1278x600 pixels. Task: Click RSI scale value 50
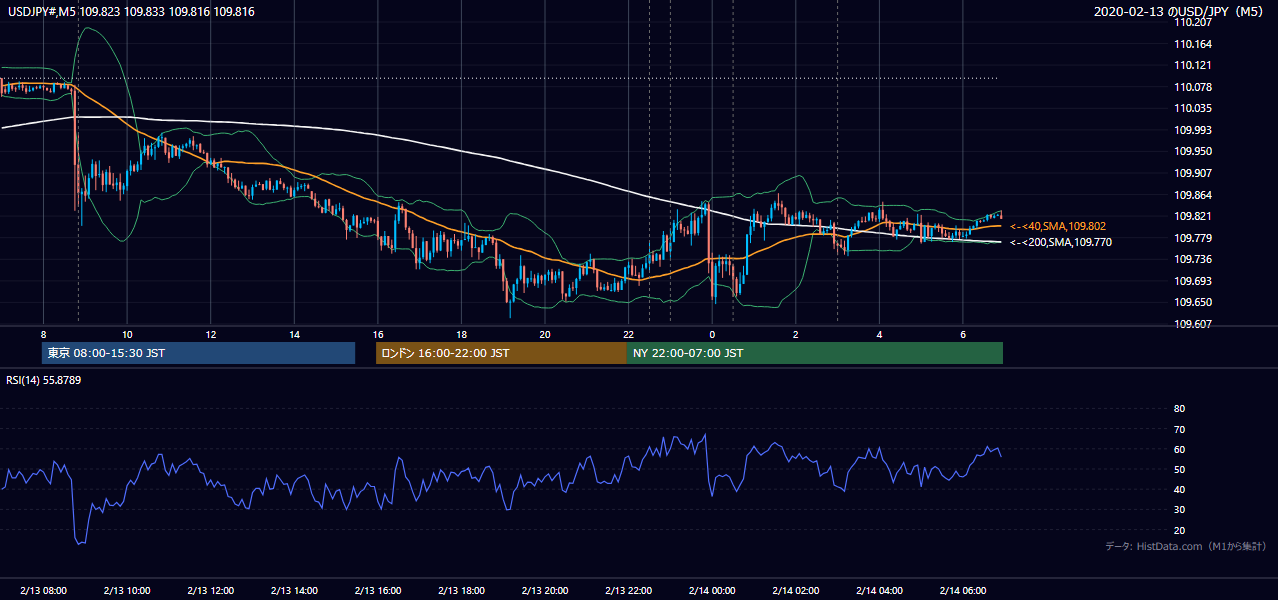point(1179,469)
